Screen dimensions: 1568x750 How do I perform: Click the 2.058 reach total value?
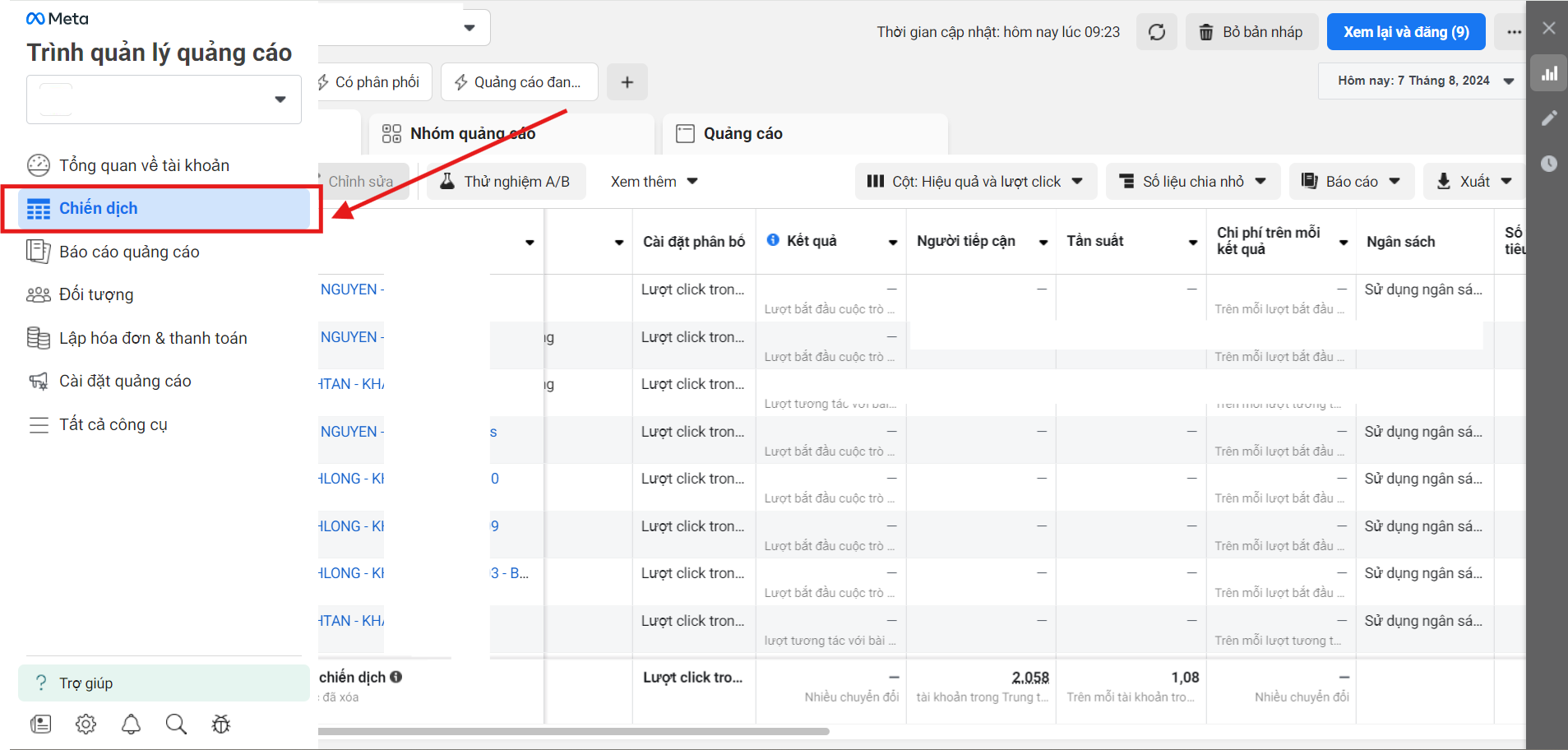pos(1030,678)
